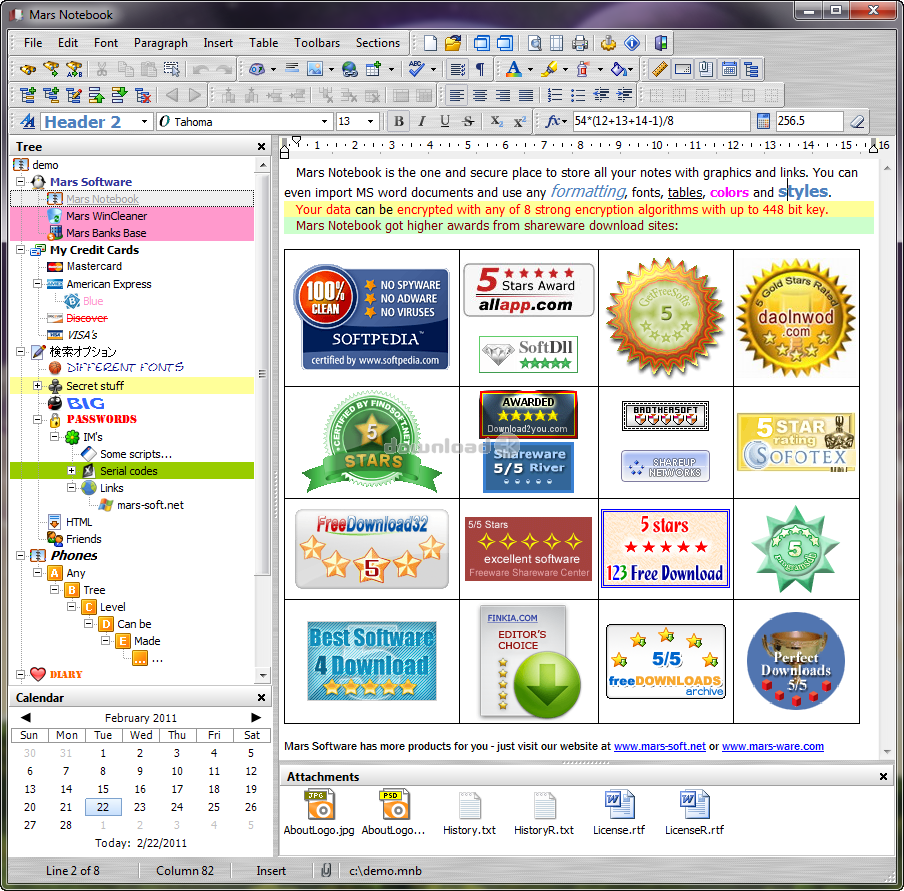Toggle Bold formatting button
Screen dimensions: 904x891
click(x=398, y=121)
